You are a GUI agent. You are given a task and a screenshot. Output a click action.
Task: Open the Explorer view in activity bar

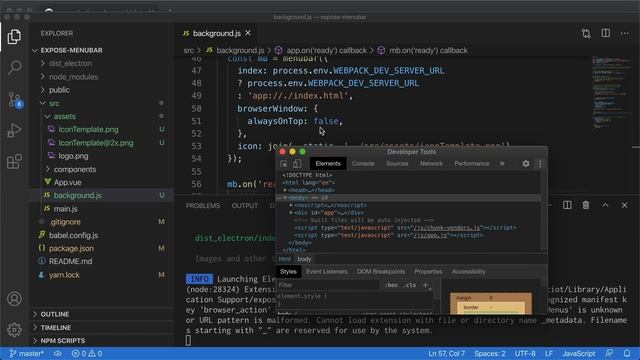pyautogui.click(x=14, y=37)
